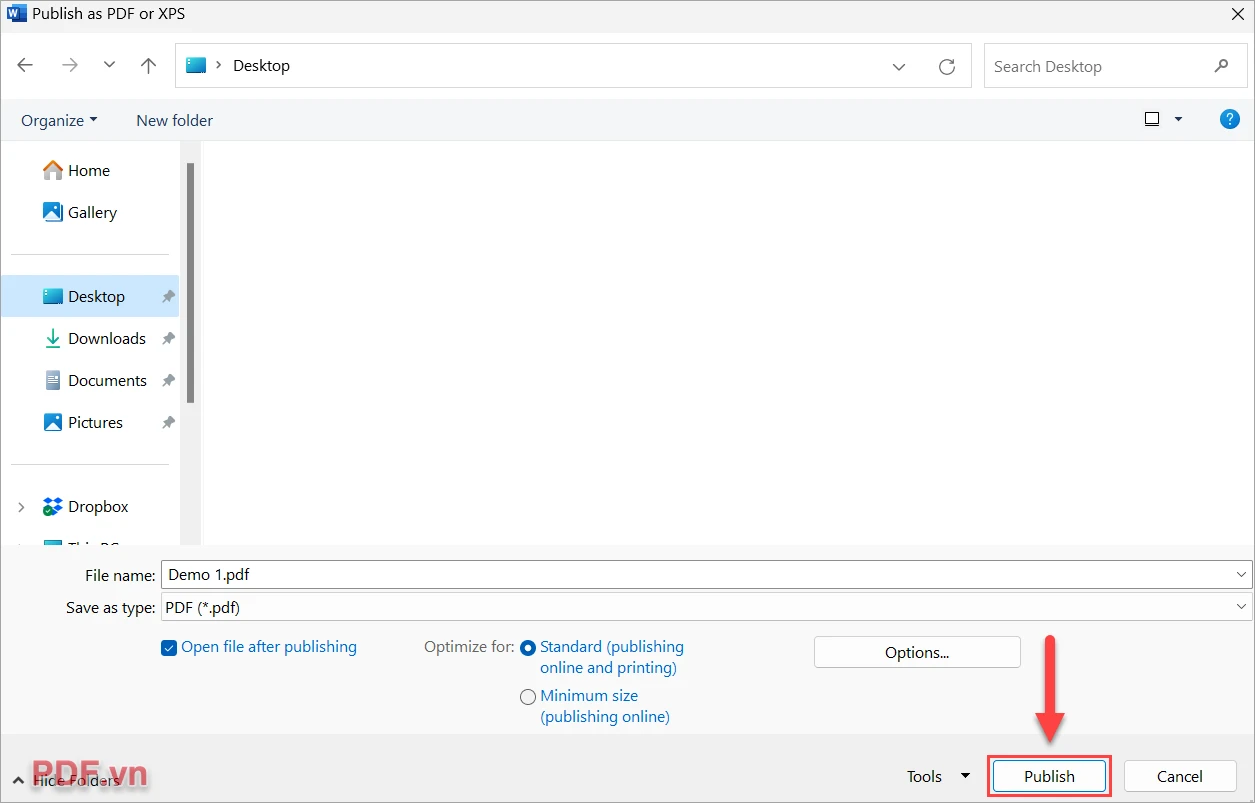Click Desktop in the address bar
Viewport: 1255px width, 803px height.
point(261,66)
